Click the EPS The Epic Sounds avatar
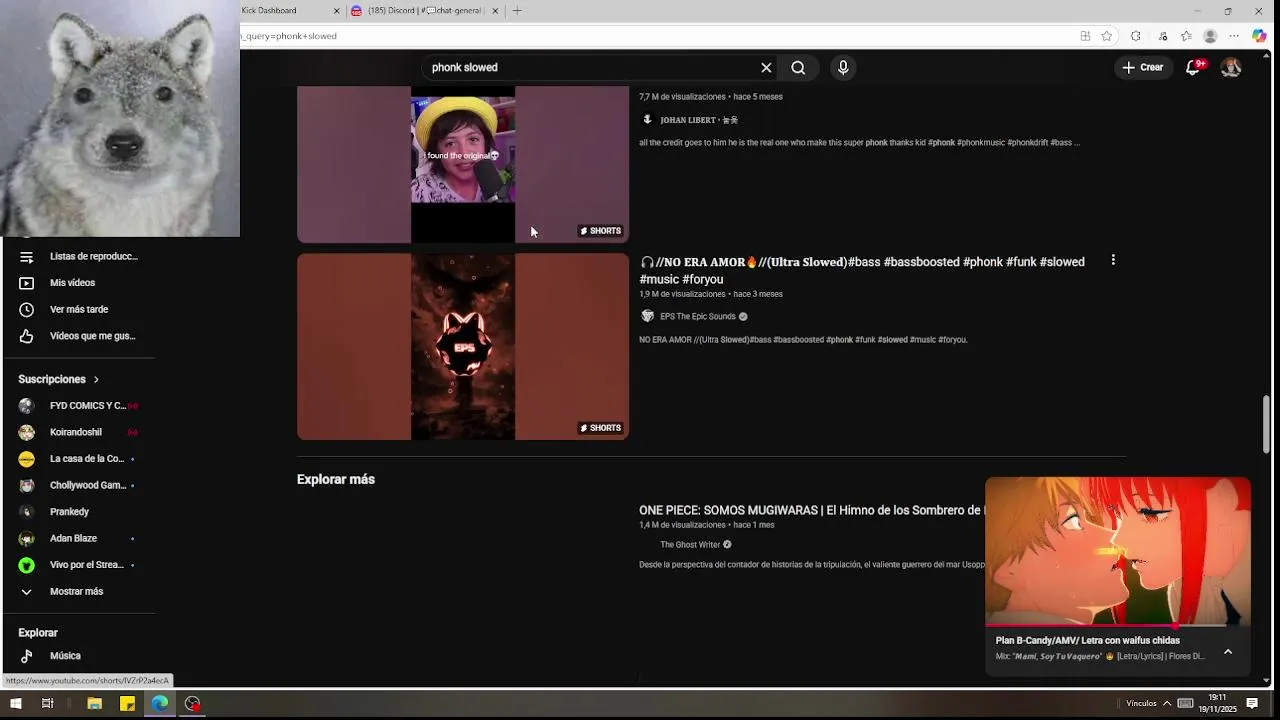1280x720 pixels. click(647, 317)
